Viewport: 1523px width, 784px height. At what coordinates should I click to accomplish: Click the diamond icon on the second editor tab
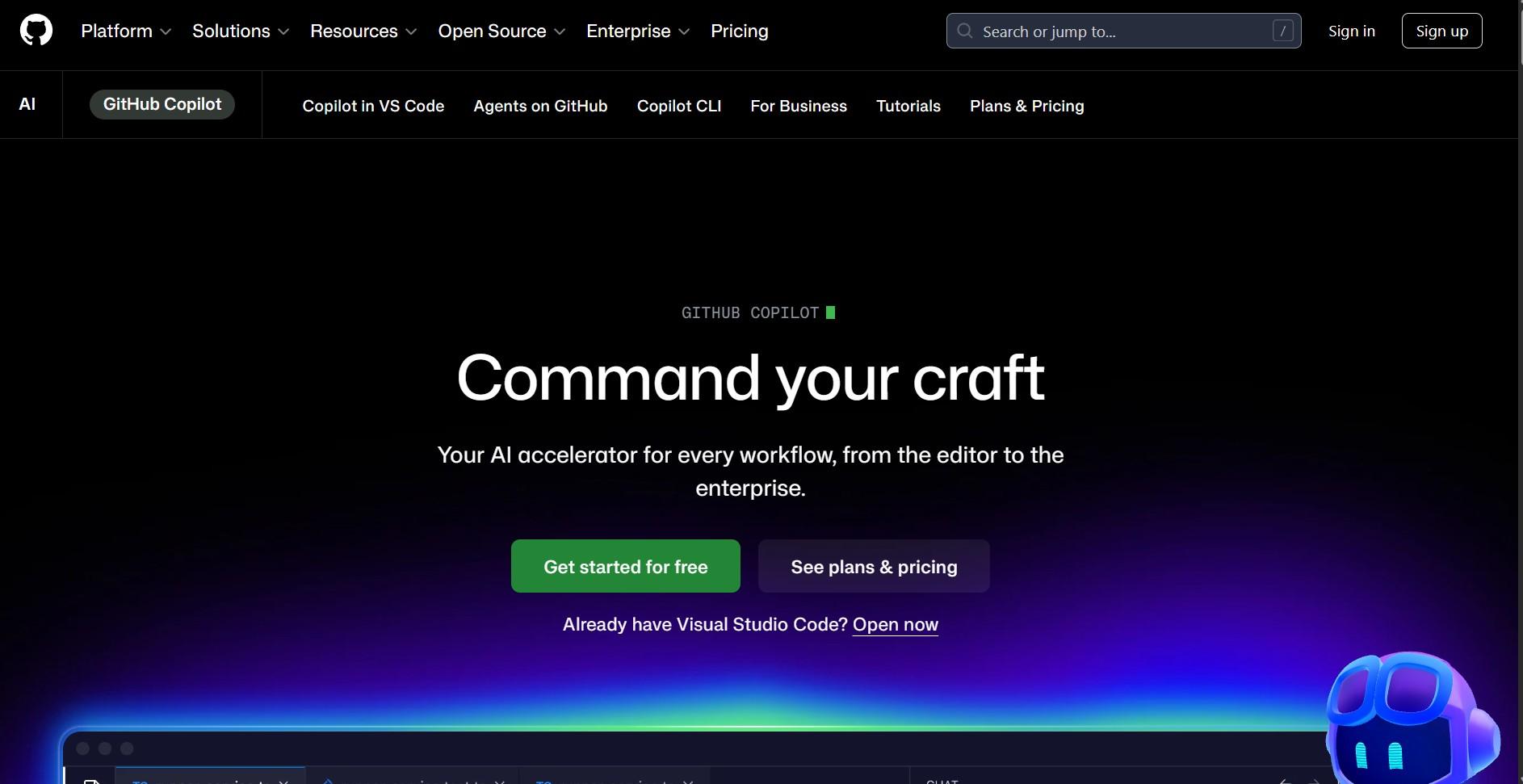(x=328, y=781)
